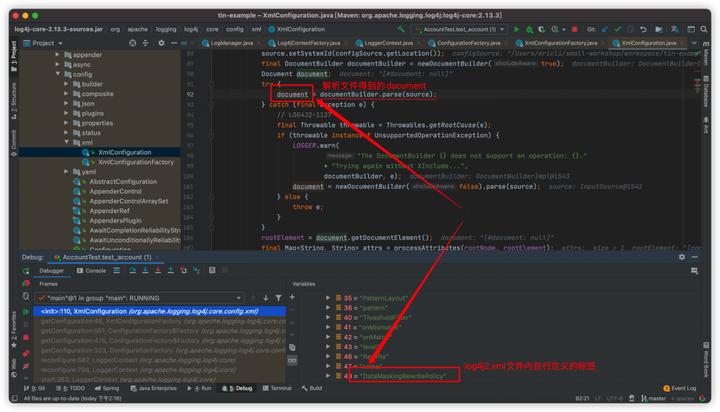This screenshot has height=412, width=720.
Task: Stop the running process in the top toolbar
Action: pyautogui.click(x=574, y=29)
